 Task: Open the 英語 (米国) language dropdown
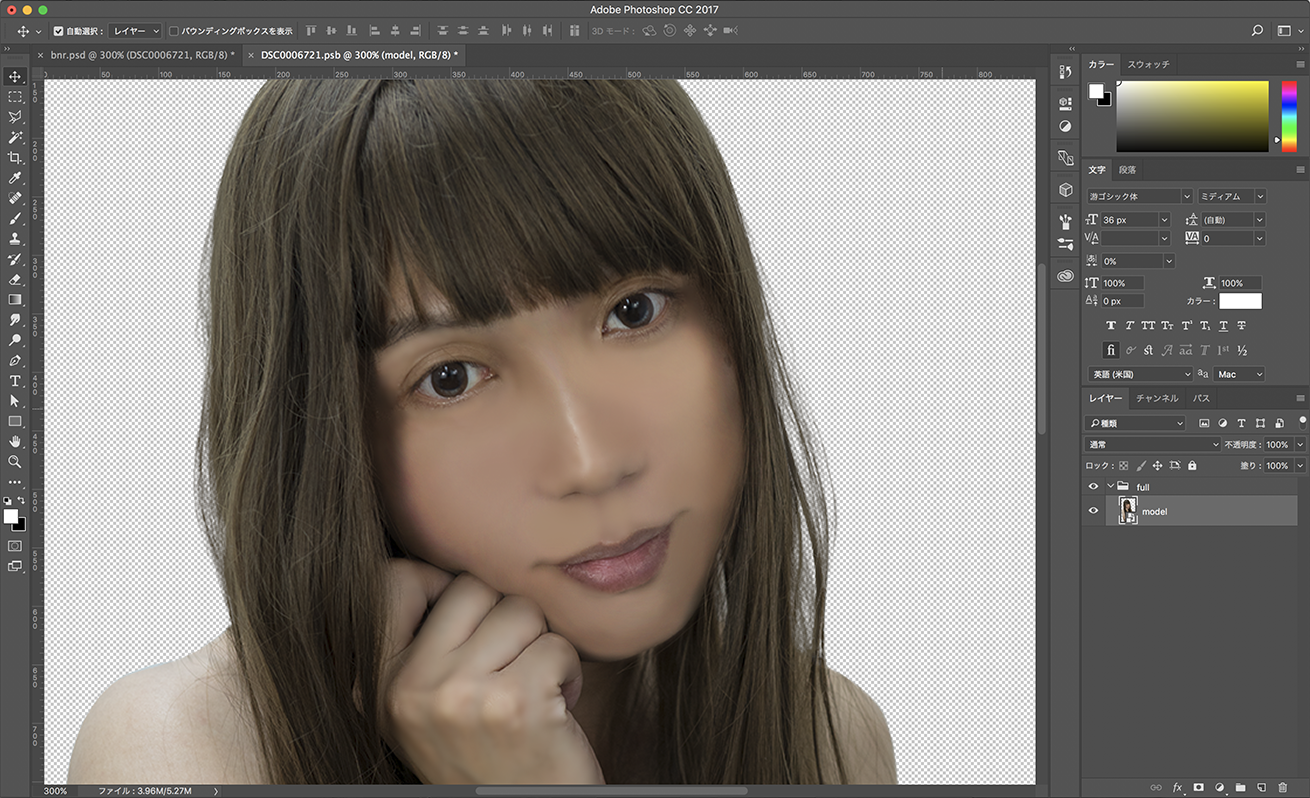(1140, 374)
